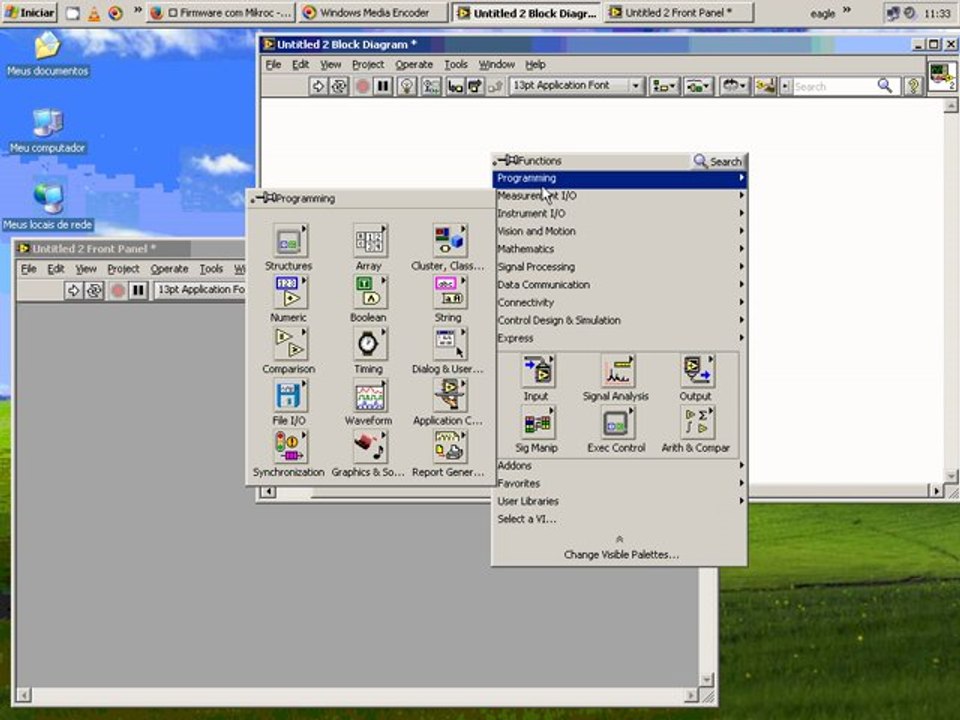Open the Dialog & User palette
Screen dimensions: 960x720
click(x=449, y=343)
